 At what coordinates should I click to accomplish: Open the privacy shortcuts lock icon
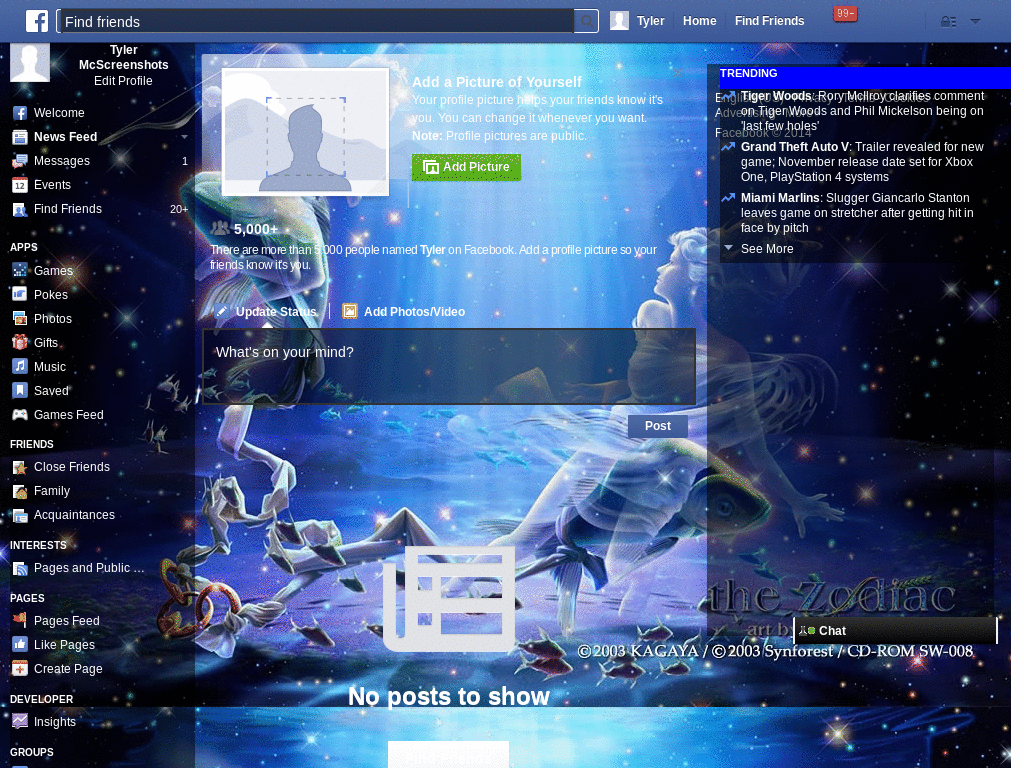(x=948, y=22)
